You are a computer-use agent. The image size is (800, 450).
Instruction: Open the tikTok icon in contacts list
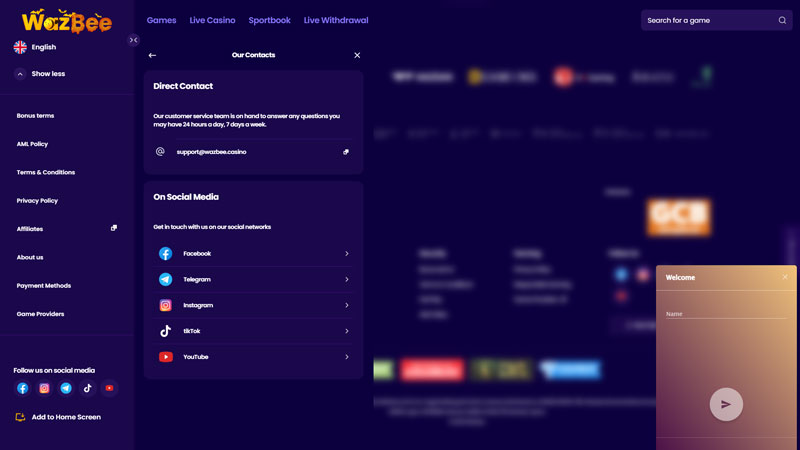click(165, 331)
